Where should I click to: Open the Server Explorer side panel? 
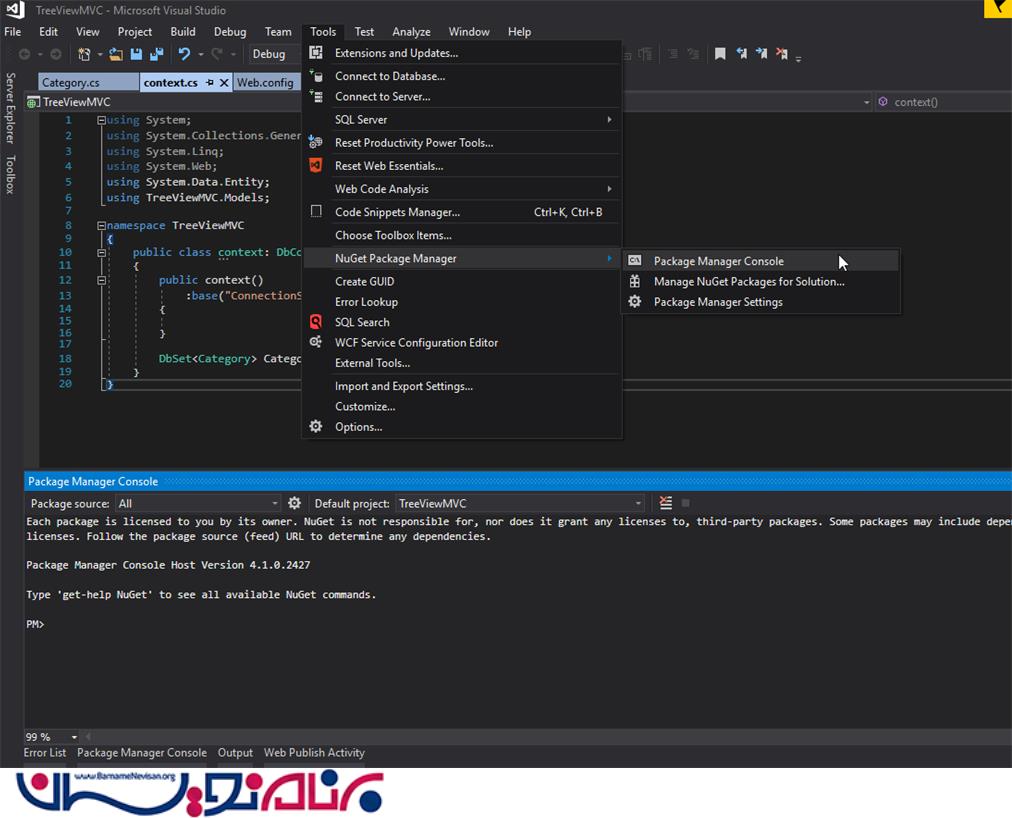(10, 108)
